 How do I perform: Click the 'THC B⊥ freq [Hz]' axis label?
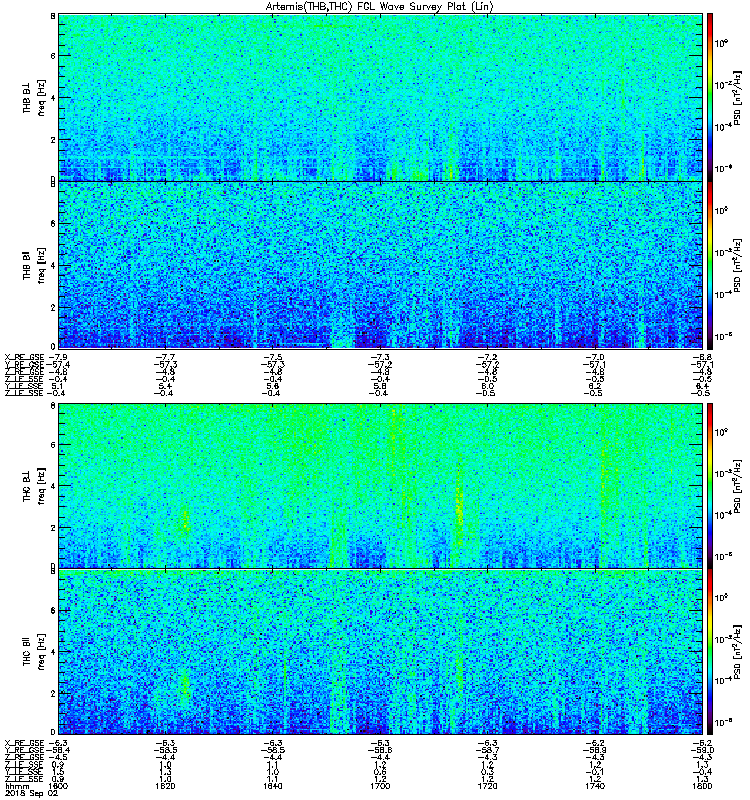click(x=33, y=485)
